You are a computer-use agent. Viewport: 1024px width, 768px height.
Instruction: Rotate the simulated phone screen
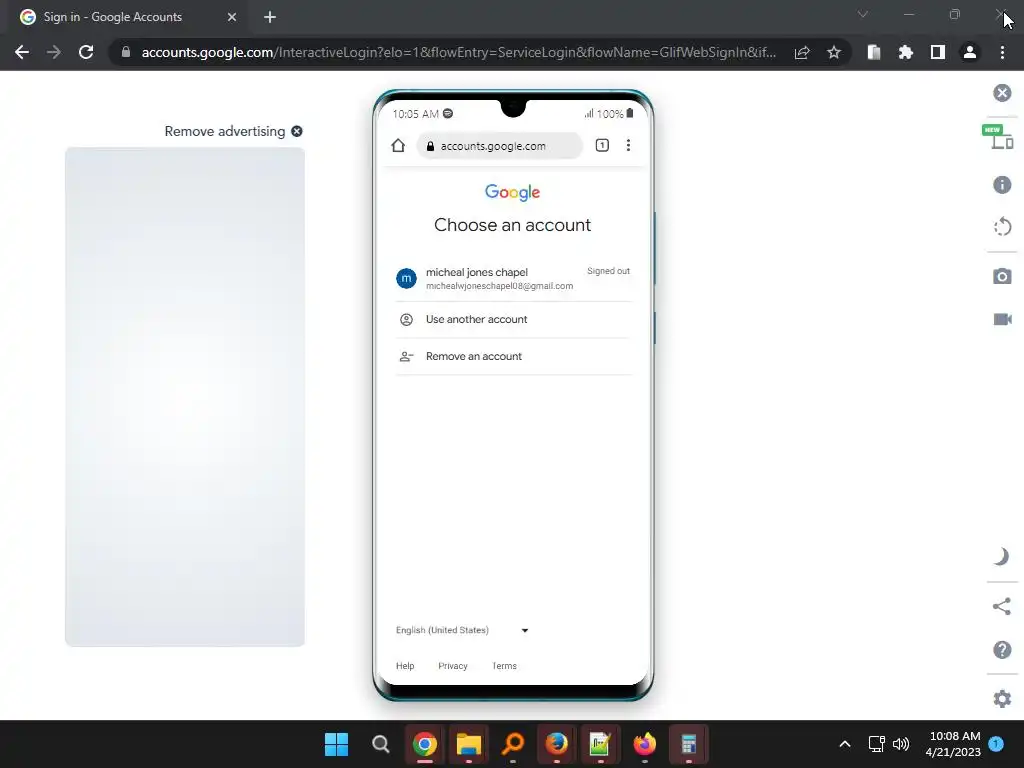tap(1002, 227)
